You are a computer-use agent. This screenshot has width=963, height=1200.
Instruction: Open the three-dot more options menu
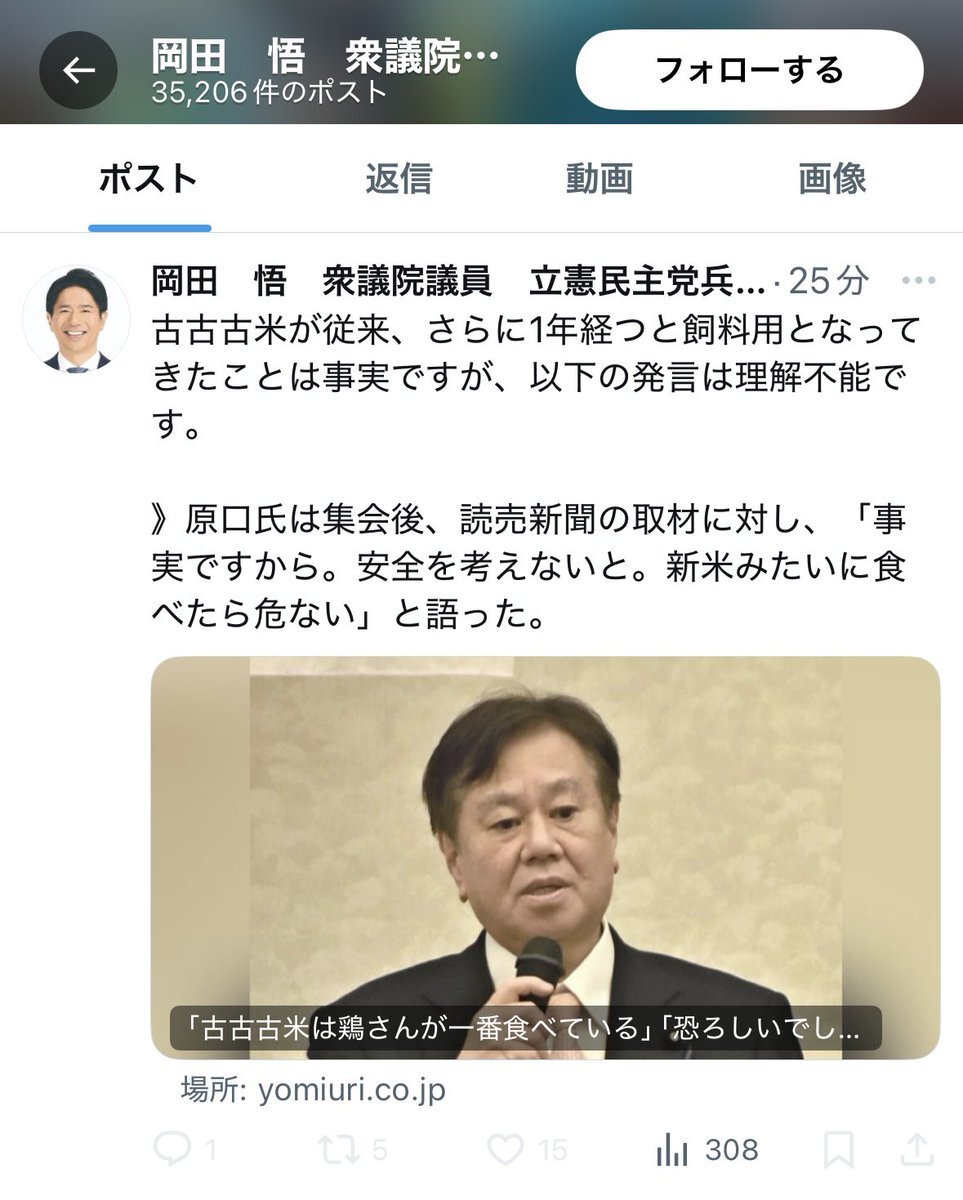[x=918, y=281]
